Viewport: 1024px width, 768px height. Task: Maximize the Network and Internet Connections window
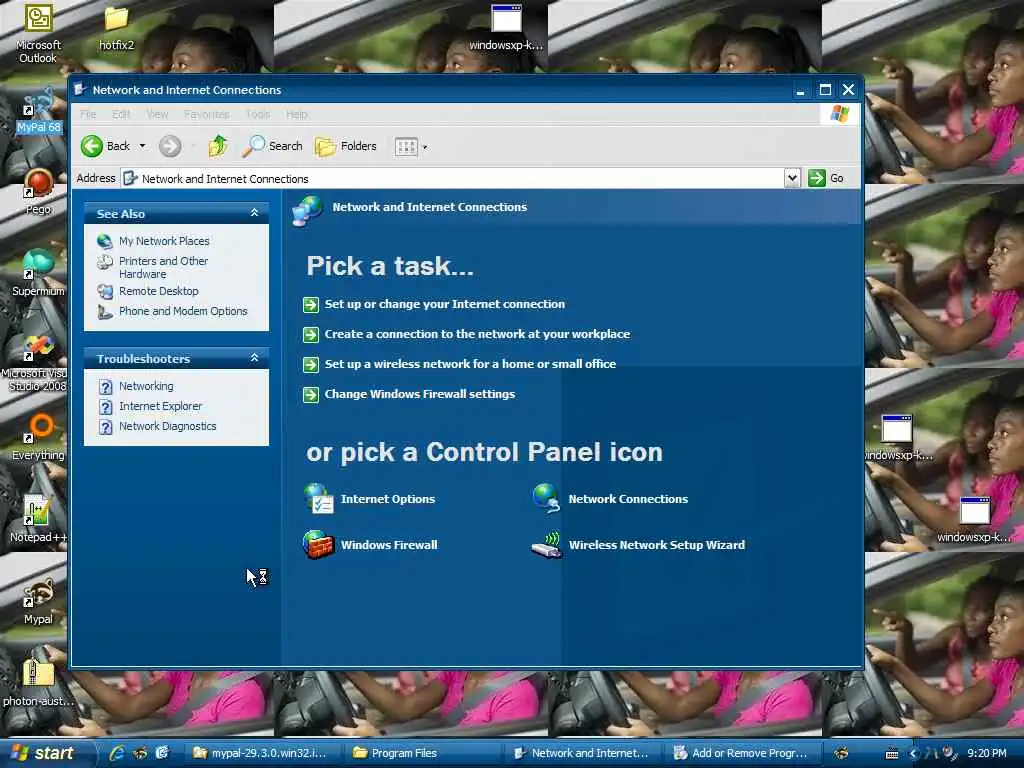click(x=825, y=90)
